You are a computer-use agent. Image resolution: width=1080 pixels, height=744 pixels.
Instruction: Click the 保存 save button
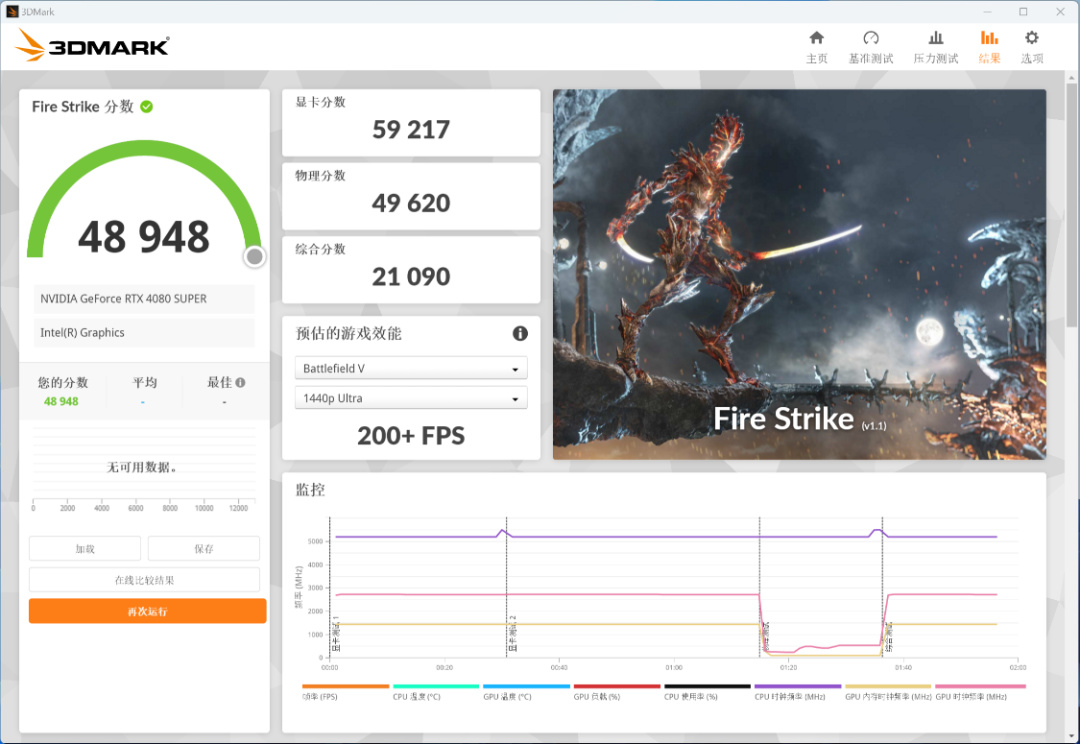204,549
